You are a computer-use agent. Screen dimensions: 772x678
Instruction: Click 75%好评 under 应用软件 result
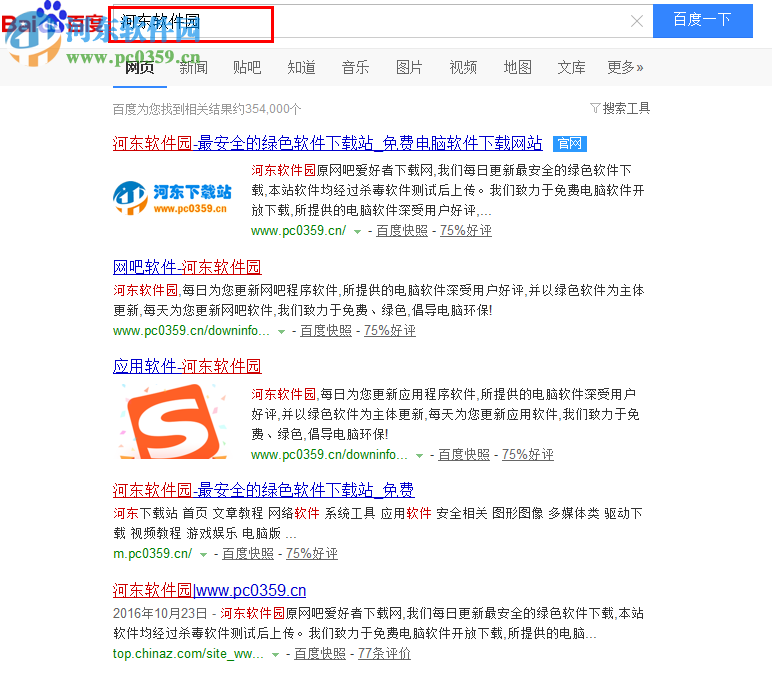point(527,454)
